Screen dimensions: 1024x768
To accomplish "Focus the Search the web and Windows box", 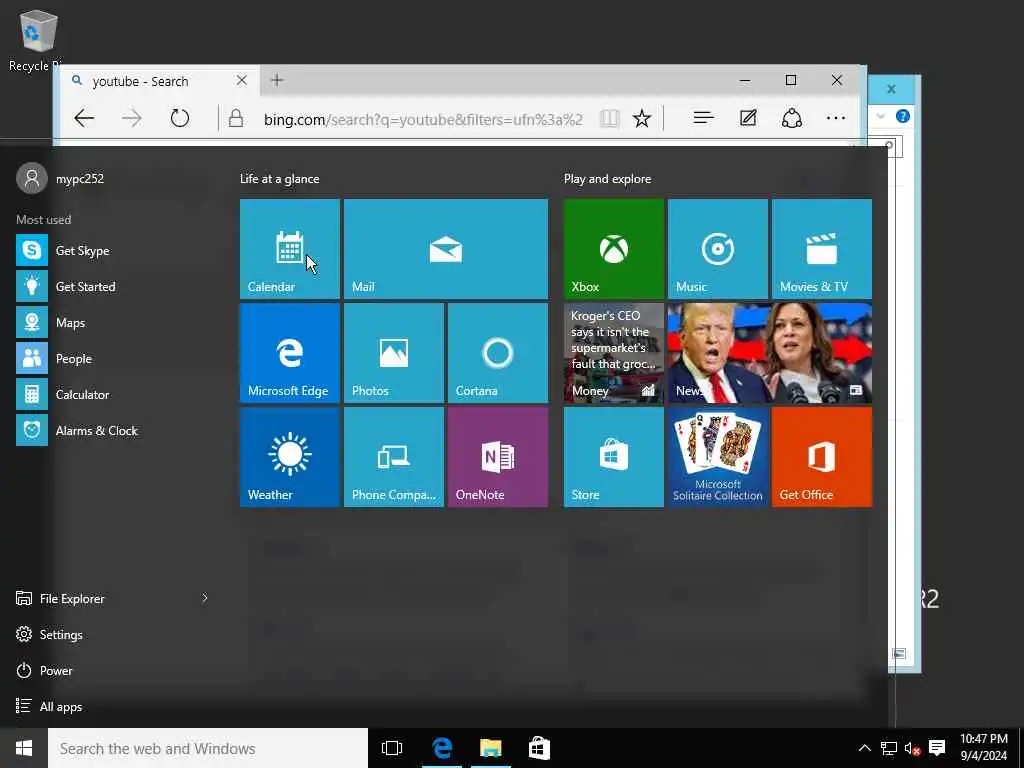I will [x=208, y=748].
